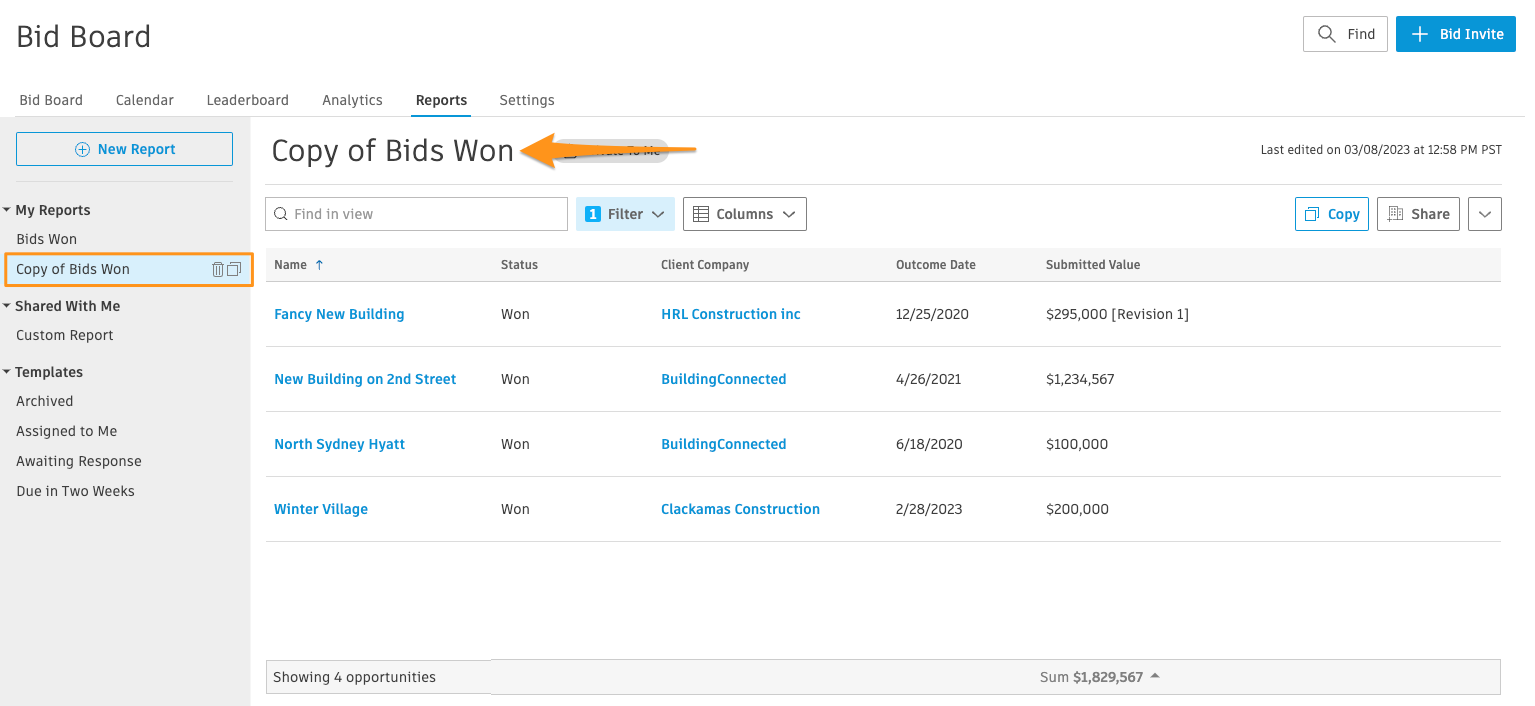
Task: Switch to the Analytics tab
Action: coord(352,100)
